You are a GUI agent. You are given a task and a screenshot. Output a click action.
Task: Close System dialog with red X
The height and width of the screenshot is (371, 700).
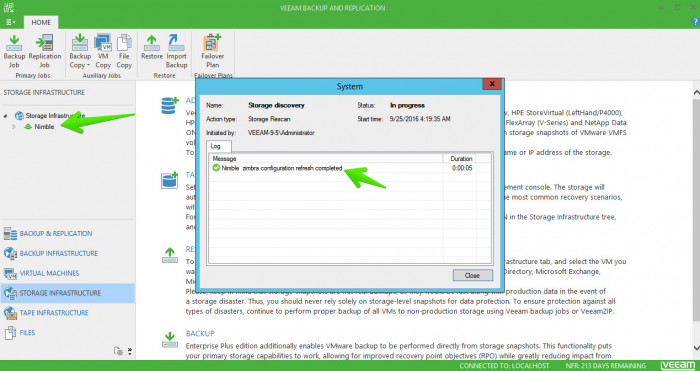point(492,84)
